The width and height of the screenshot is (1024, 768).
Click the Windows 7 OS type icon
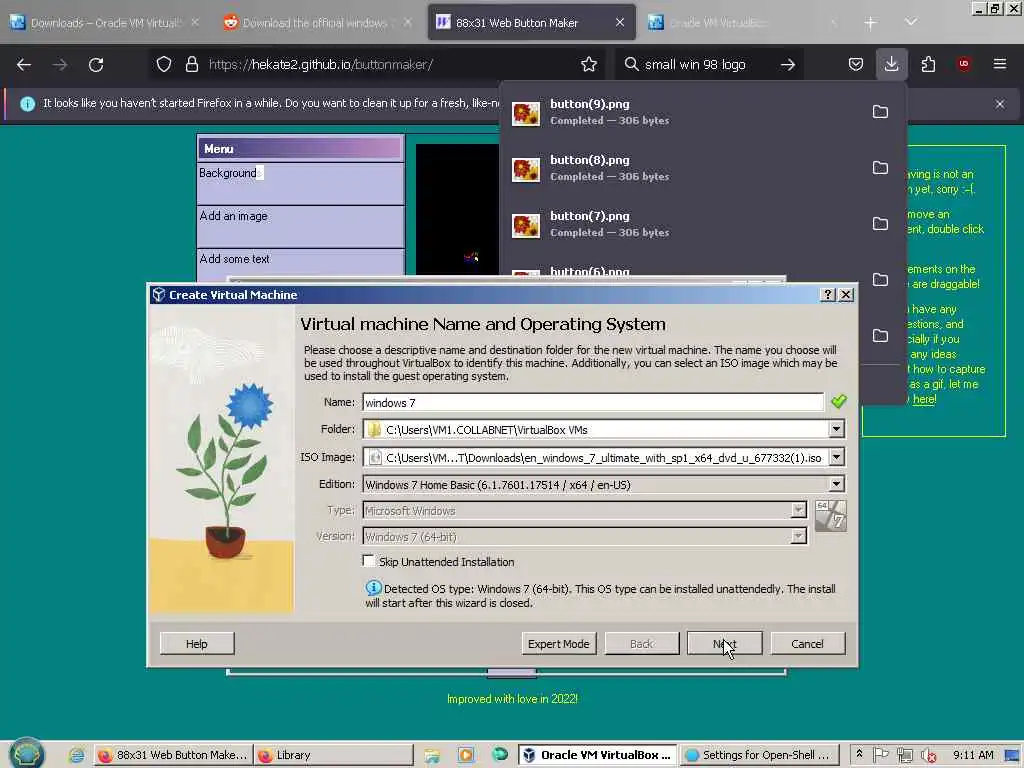[831, 517]
